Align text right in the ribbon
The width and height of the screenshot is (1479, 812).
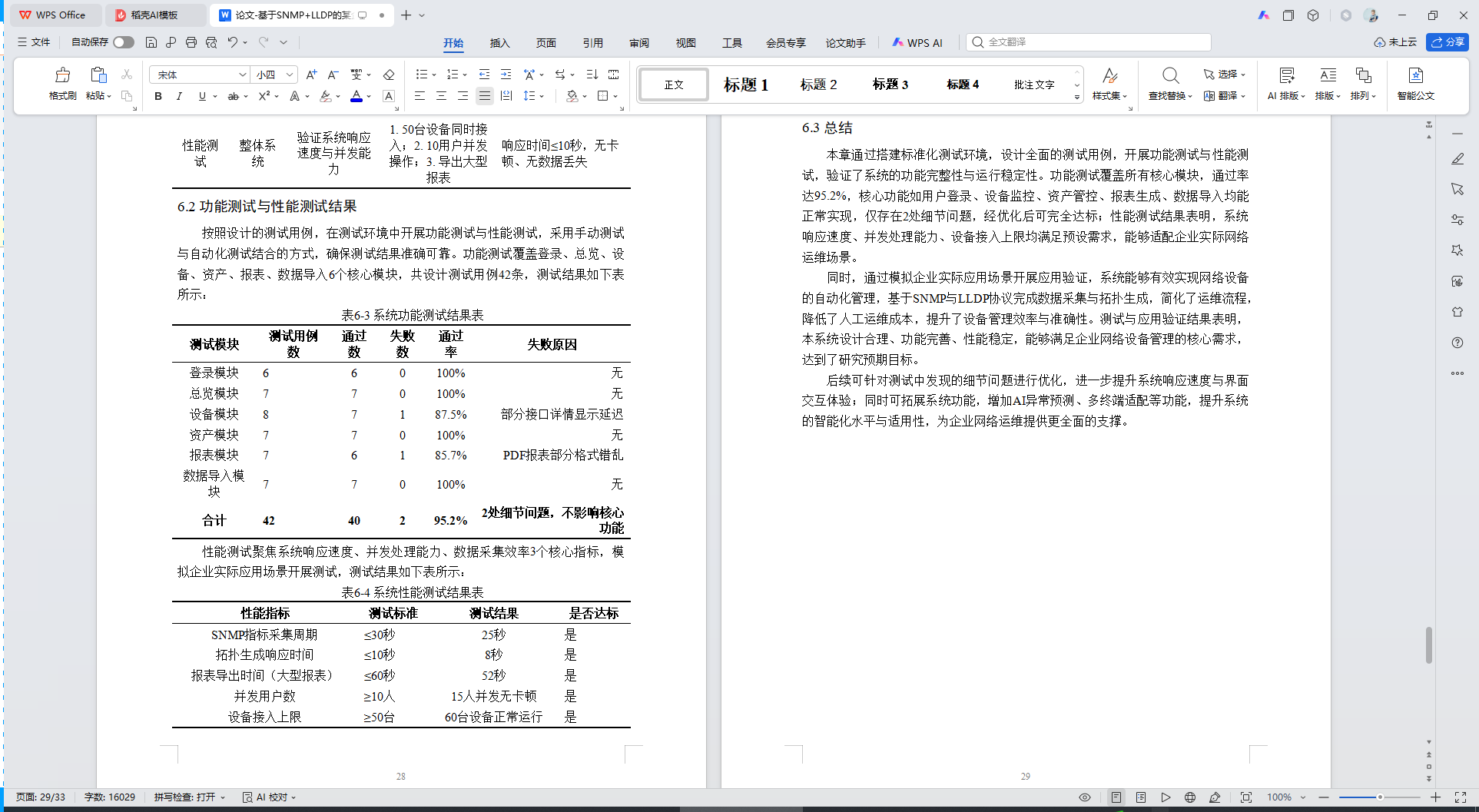tap(463, 96)
